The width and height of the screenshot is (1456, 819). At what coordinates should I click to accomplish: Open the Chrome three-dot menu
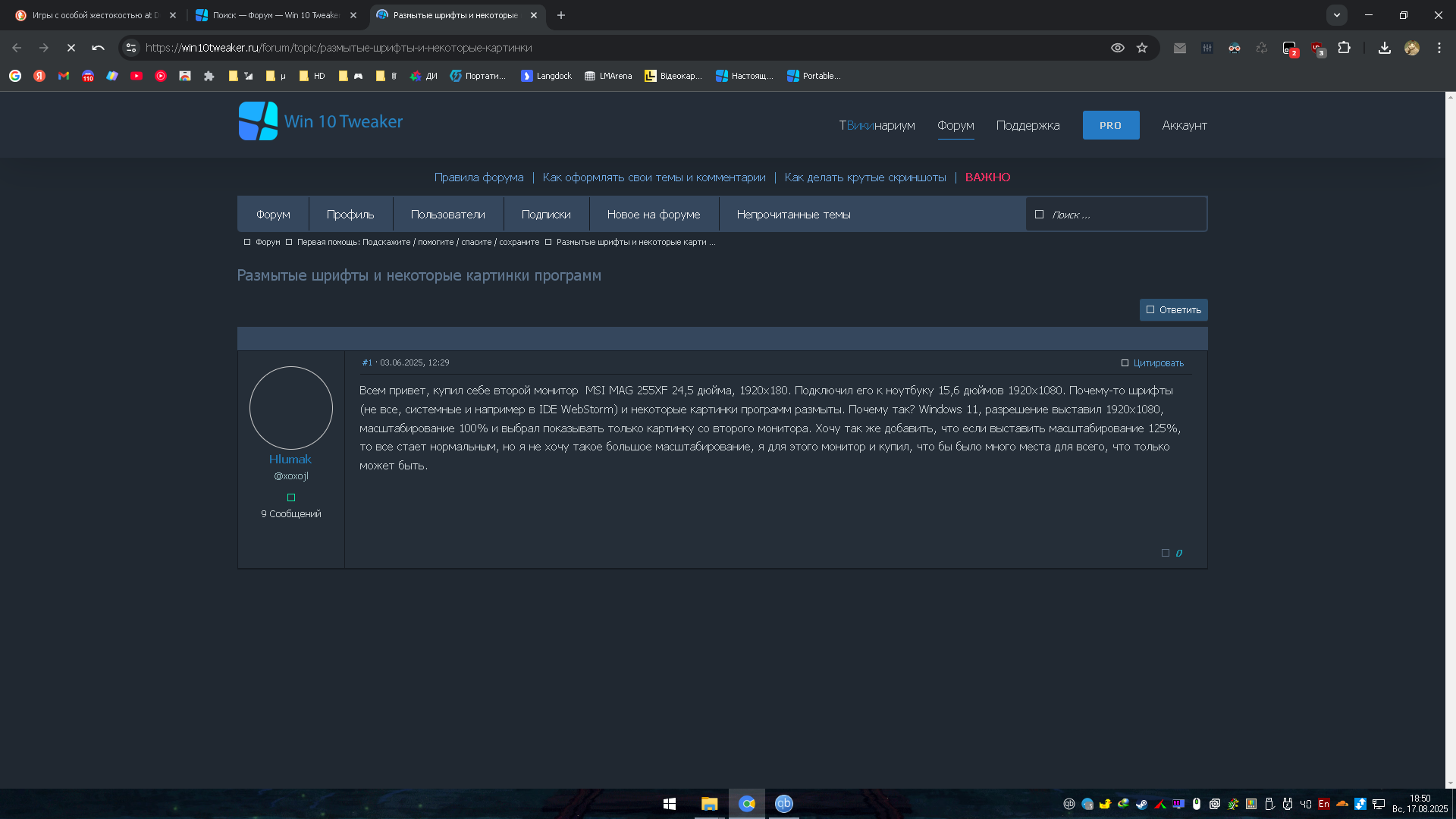[x=1439, y=48]
